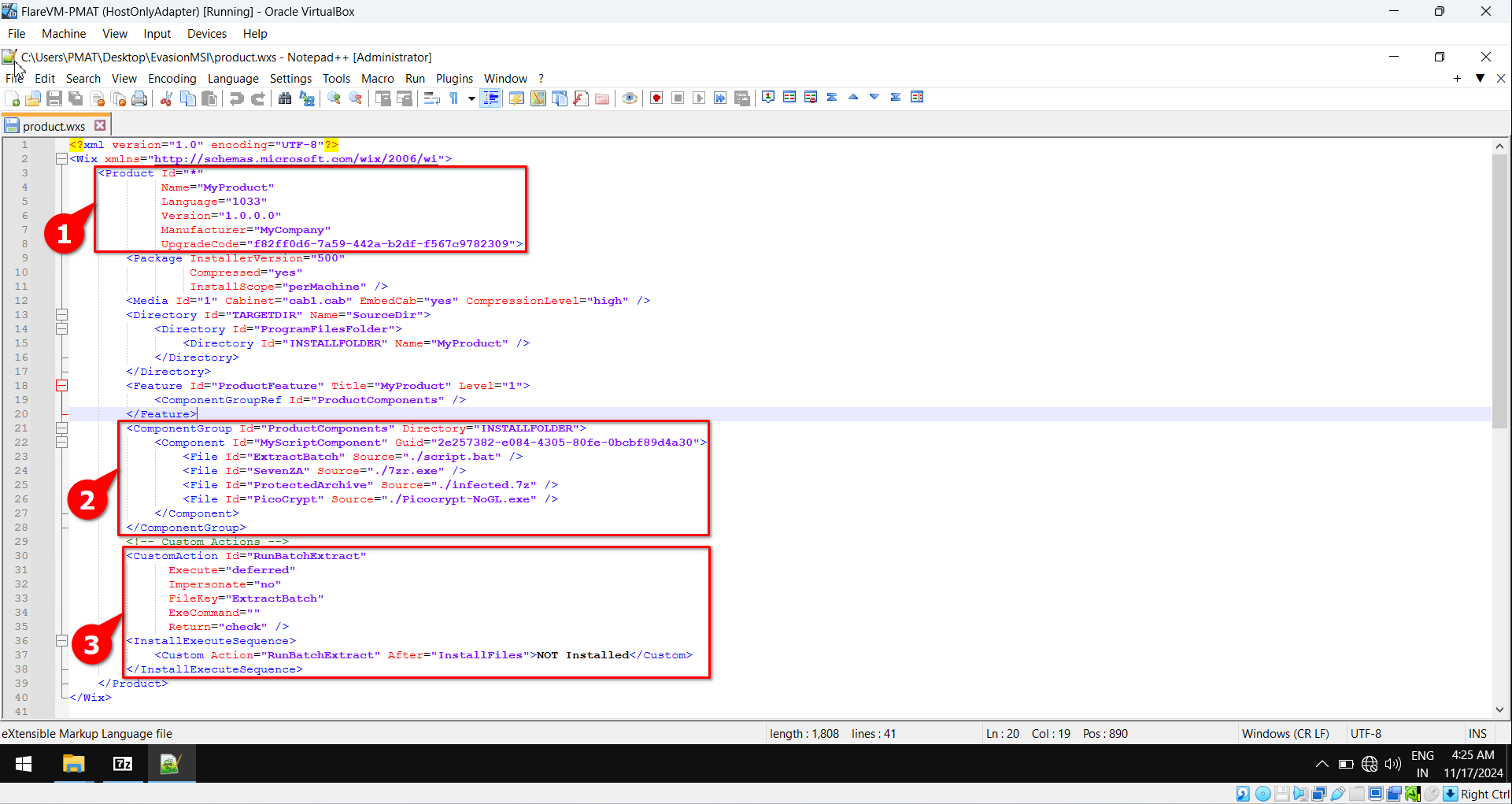
Task: Open the Document Map panel icon
Action: click(x=538, y=98)
